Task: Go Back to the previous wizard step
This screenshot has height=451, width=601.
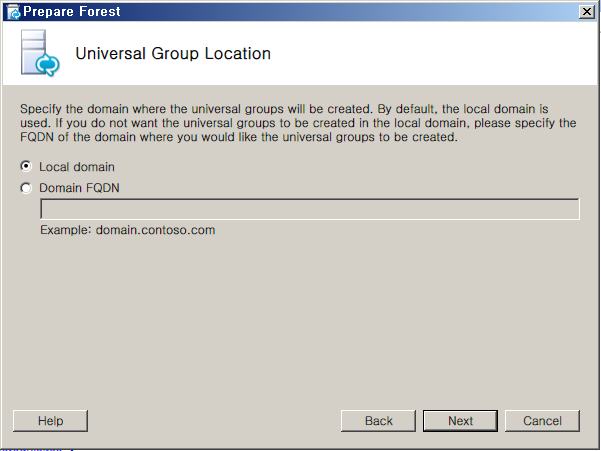Action: click(x=378, y=421)
